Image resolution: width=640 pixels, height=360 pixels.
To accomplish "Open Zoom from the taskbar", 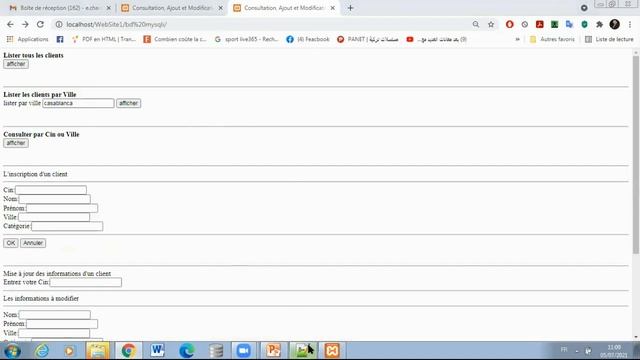I will pyautogui.click(x=244, y=351).
